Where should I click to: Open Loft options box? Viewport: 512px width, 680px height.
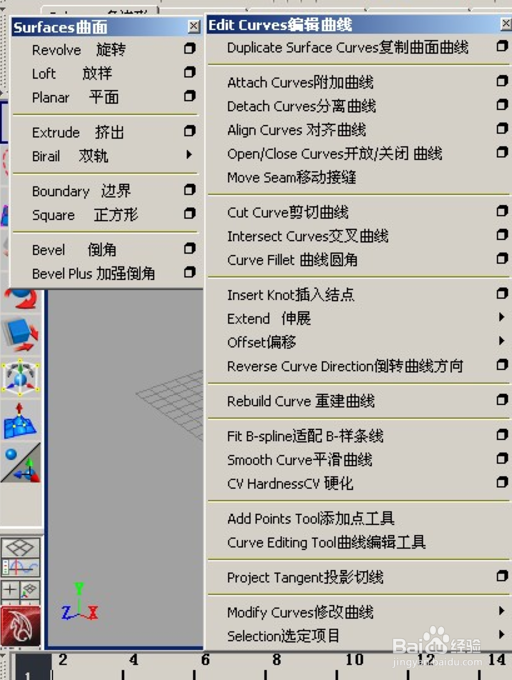tap(189, 72)
